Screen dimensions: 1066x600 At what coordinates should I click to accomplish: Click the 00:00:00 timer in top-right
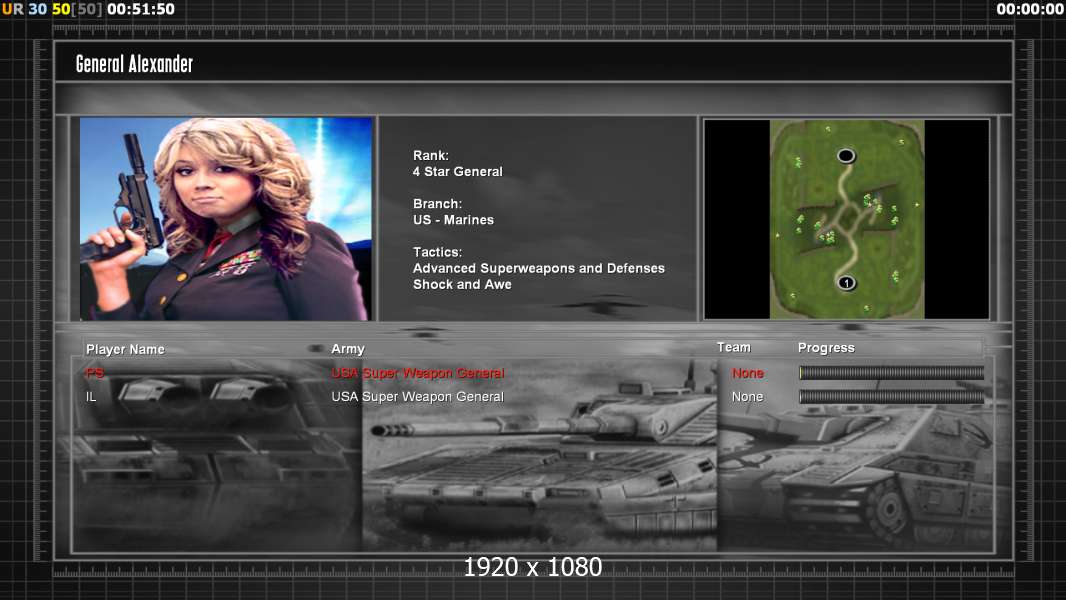point(1030,10)
